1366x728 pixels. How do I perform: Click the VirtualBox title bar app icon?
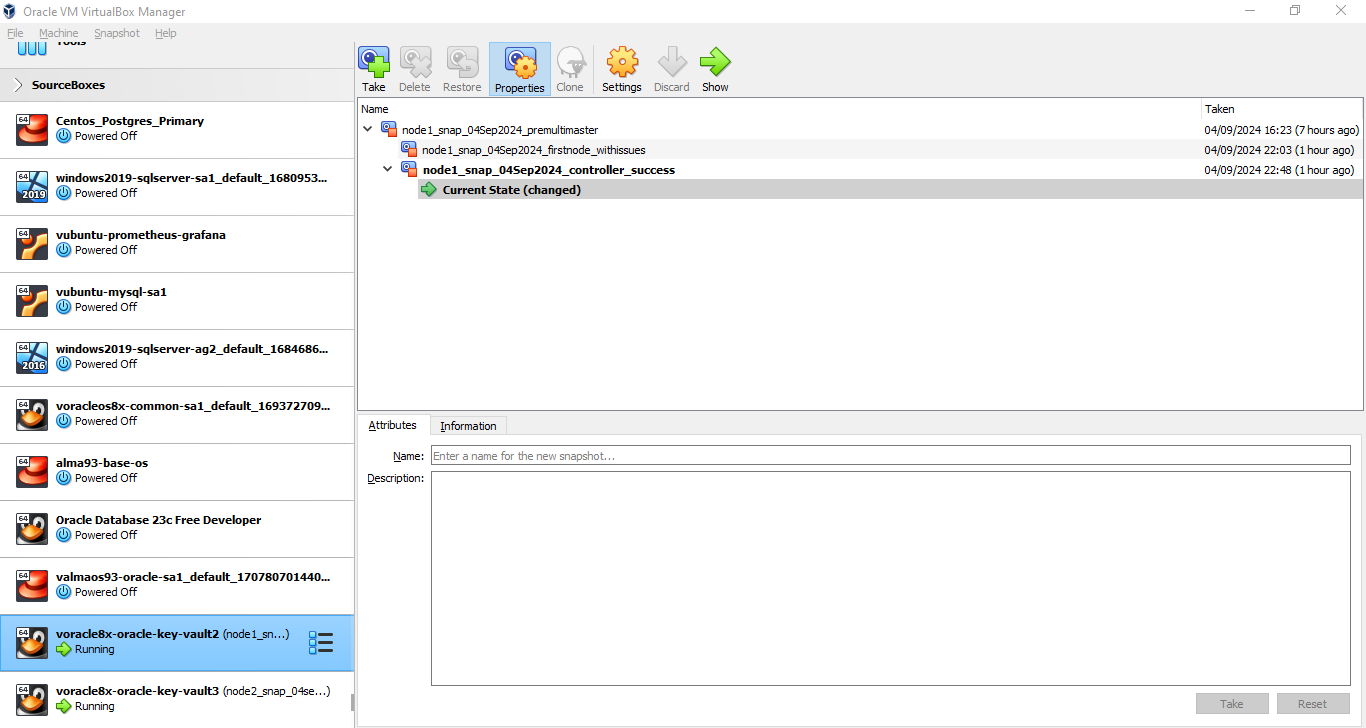coord(10,11)
